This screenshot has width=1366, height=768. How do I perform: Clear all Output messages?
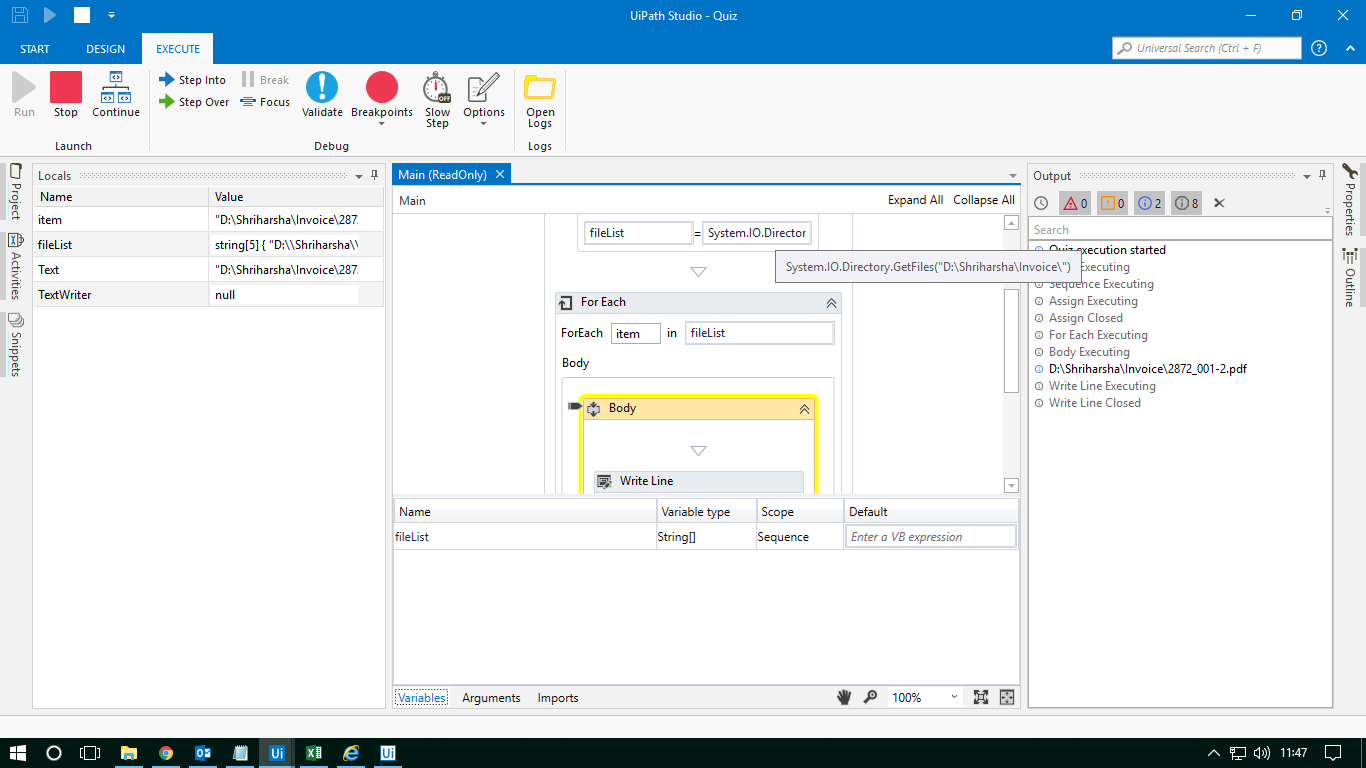click(1219, 203)
